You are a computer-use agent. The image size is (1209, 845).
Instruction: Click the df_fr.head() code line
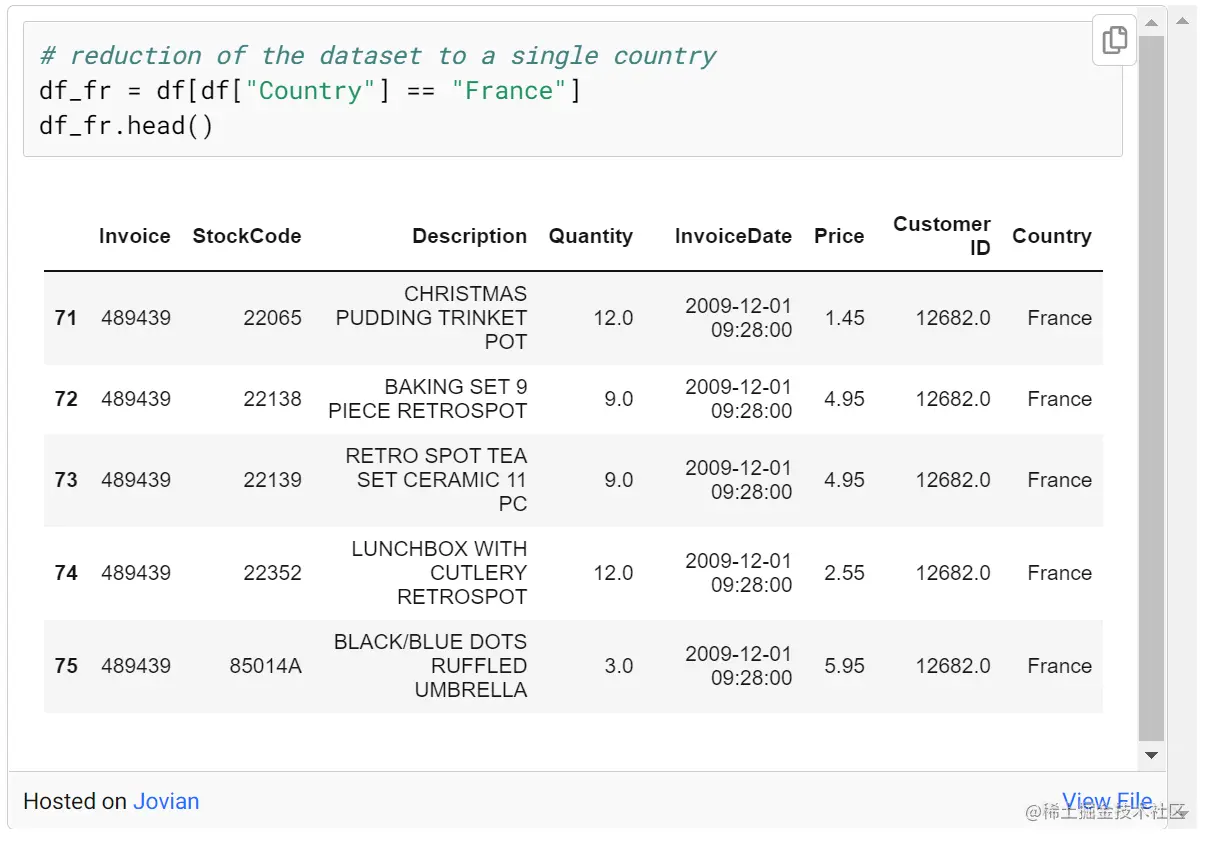[x=126, y=126]
